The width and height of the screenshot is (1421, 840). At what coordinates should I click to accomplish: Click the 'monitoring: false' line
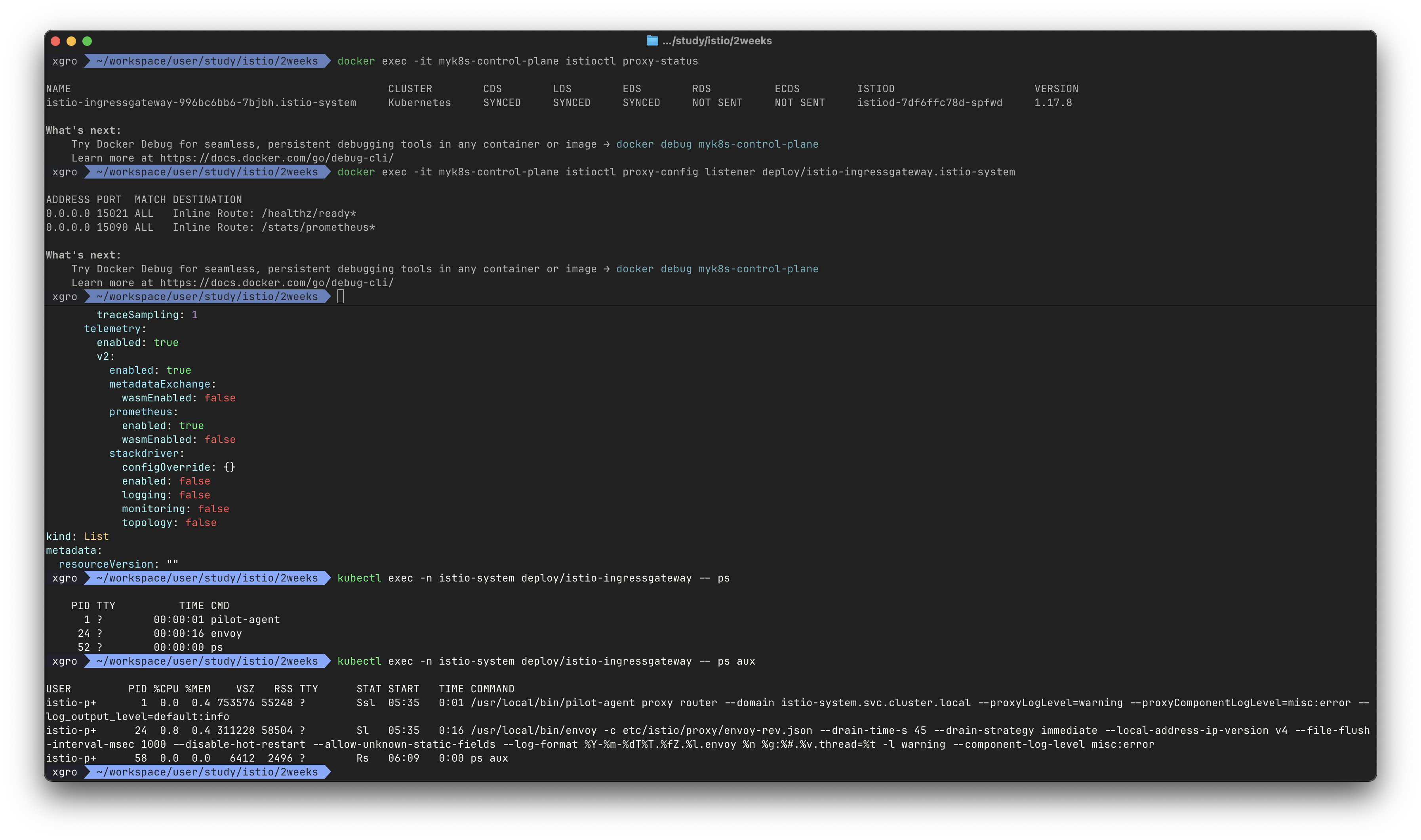point(175,509)
